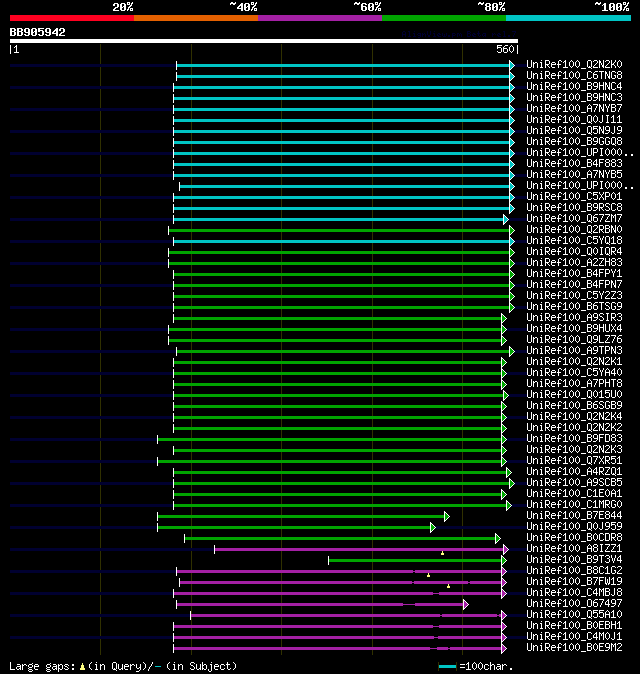
Task: Select the UniRef100_B0E9M2 label
Action: (x=574, y=647)
